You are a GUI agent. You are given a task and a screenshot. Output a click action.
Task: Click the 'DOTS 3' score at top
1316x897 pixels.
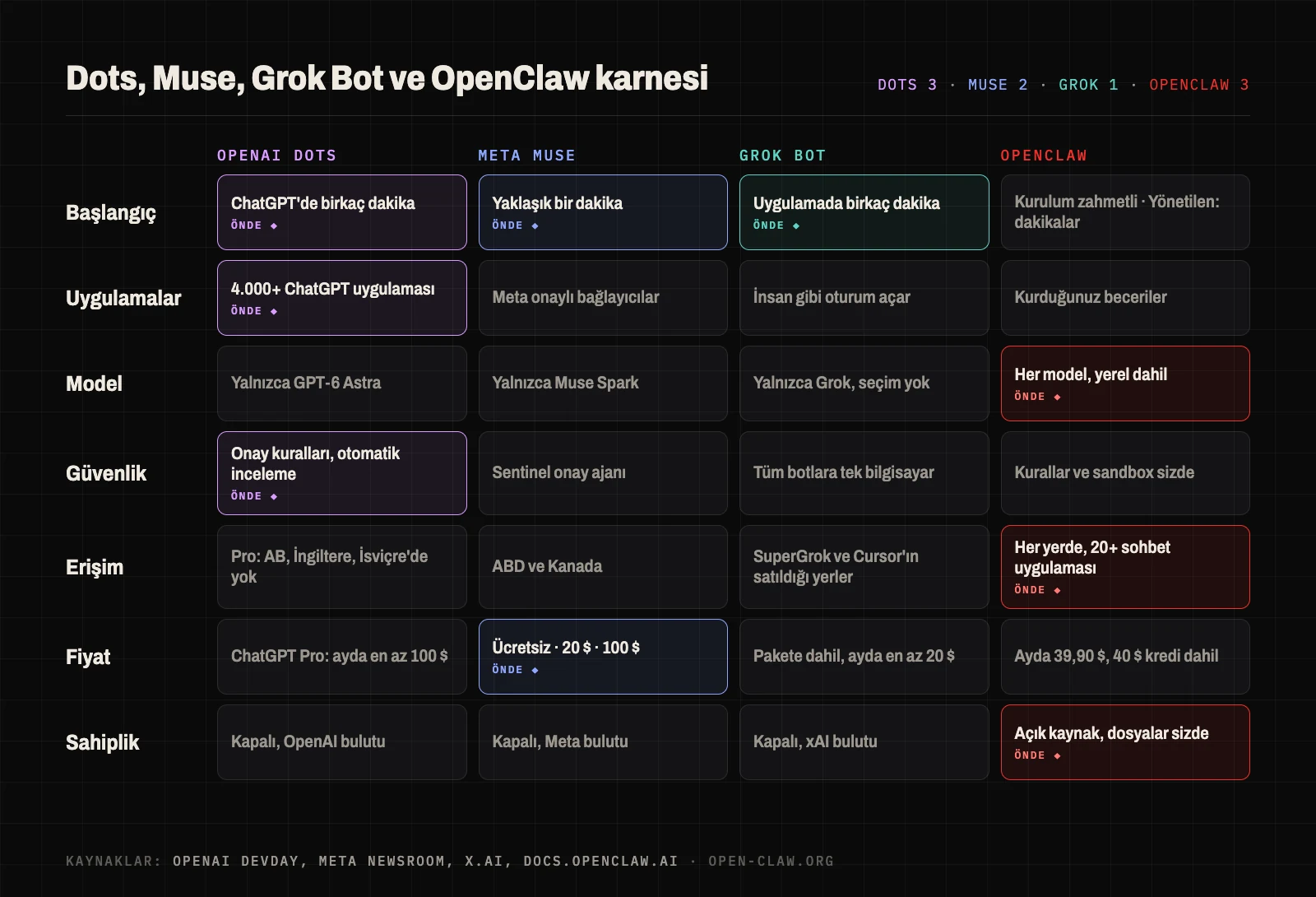click(x=907, y=85)
